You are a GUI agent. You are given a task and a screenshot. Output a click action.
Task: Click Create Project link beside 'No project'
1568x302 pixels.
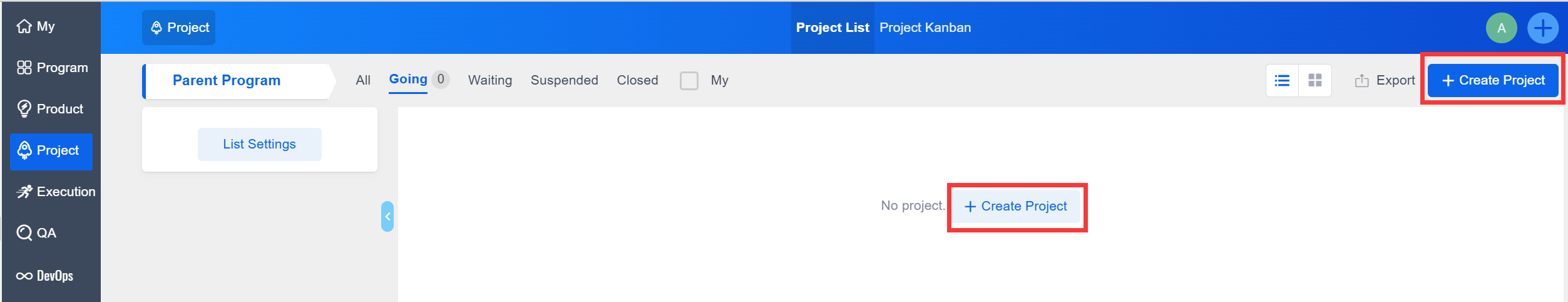tap(1016, 207)
